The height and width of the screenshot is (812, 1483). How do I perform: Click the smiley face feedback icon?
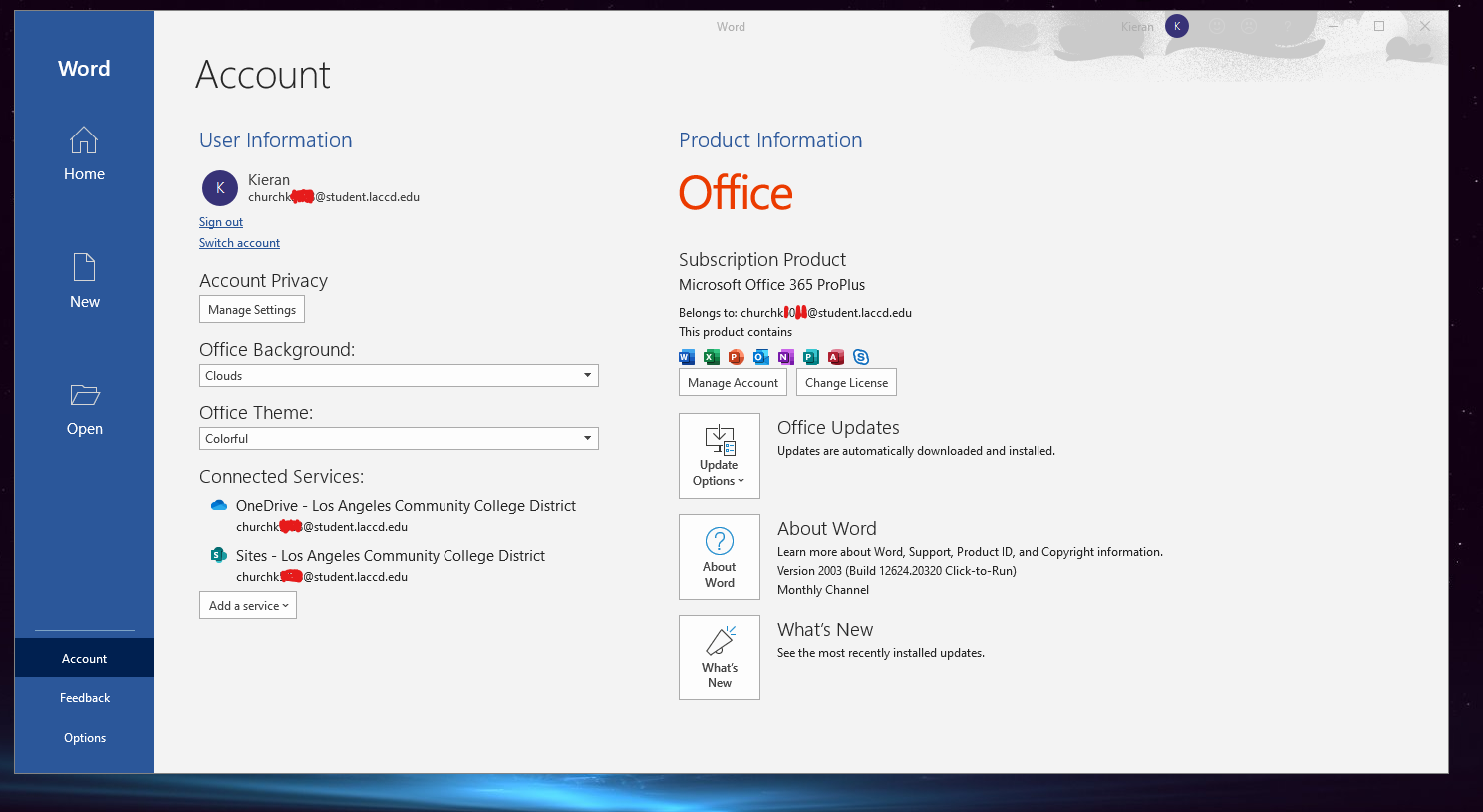click(1217, 27)
